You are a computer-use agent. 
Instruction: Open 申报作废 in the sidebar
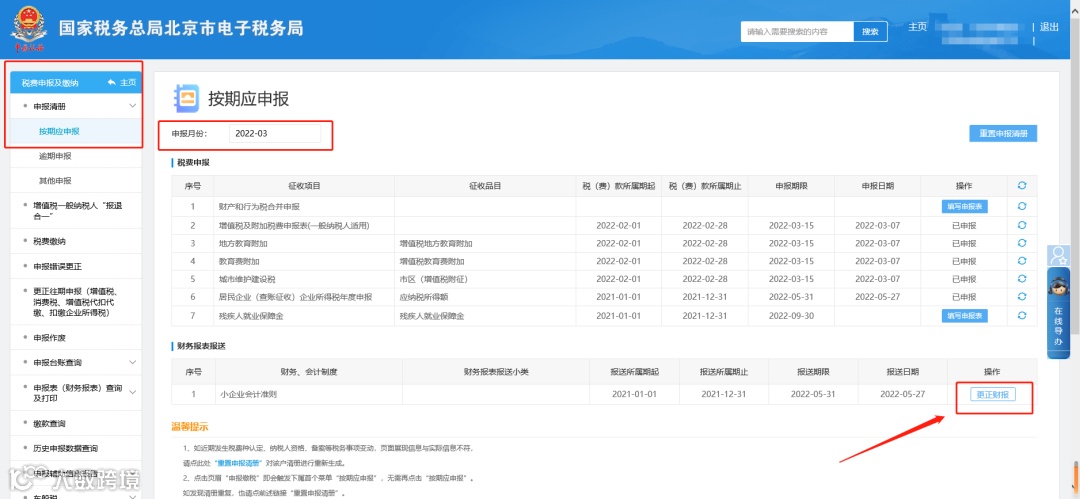[50, 338]
